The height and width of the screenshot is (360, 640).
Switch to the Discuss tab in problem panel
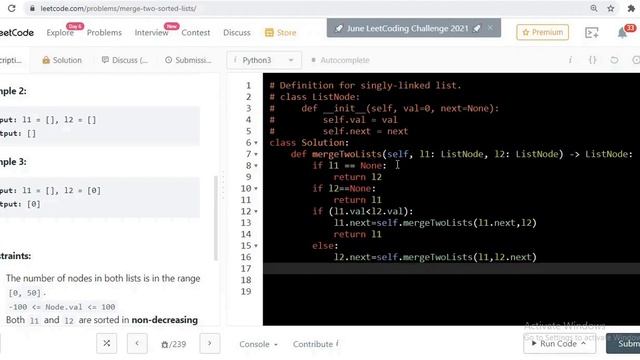click(x=125, y=60)
